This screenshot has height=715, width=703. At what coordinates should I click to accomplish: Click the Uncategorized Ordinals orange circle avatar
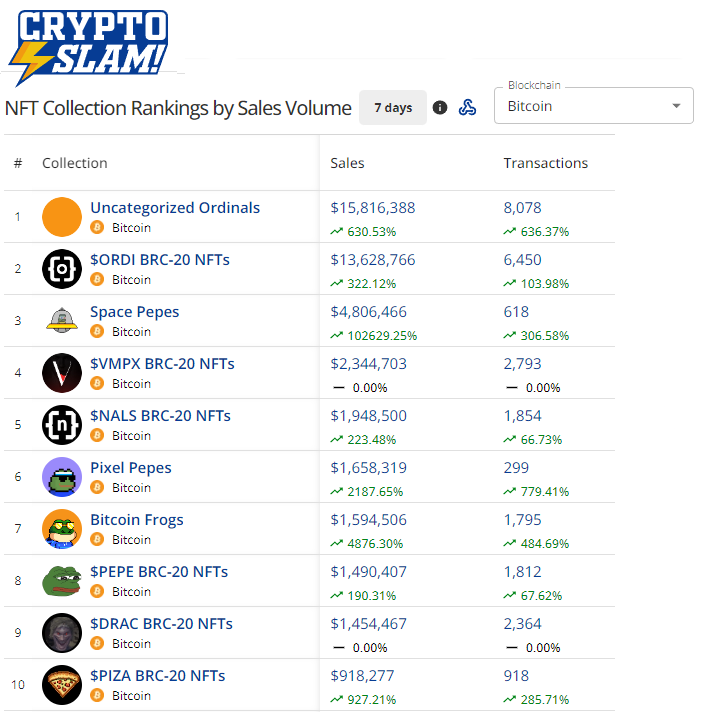(x=62, y=217)
